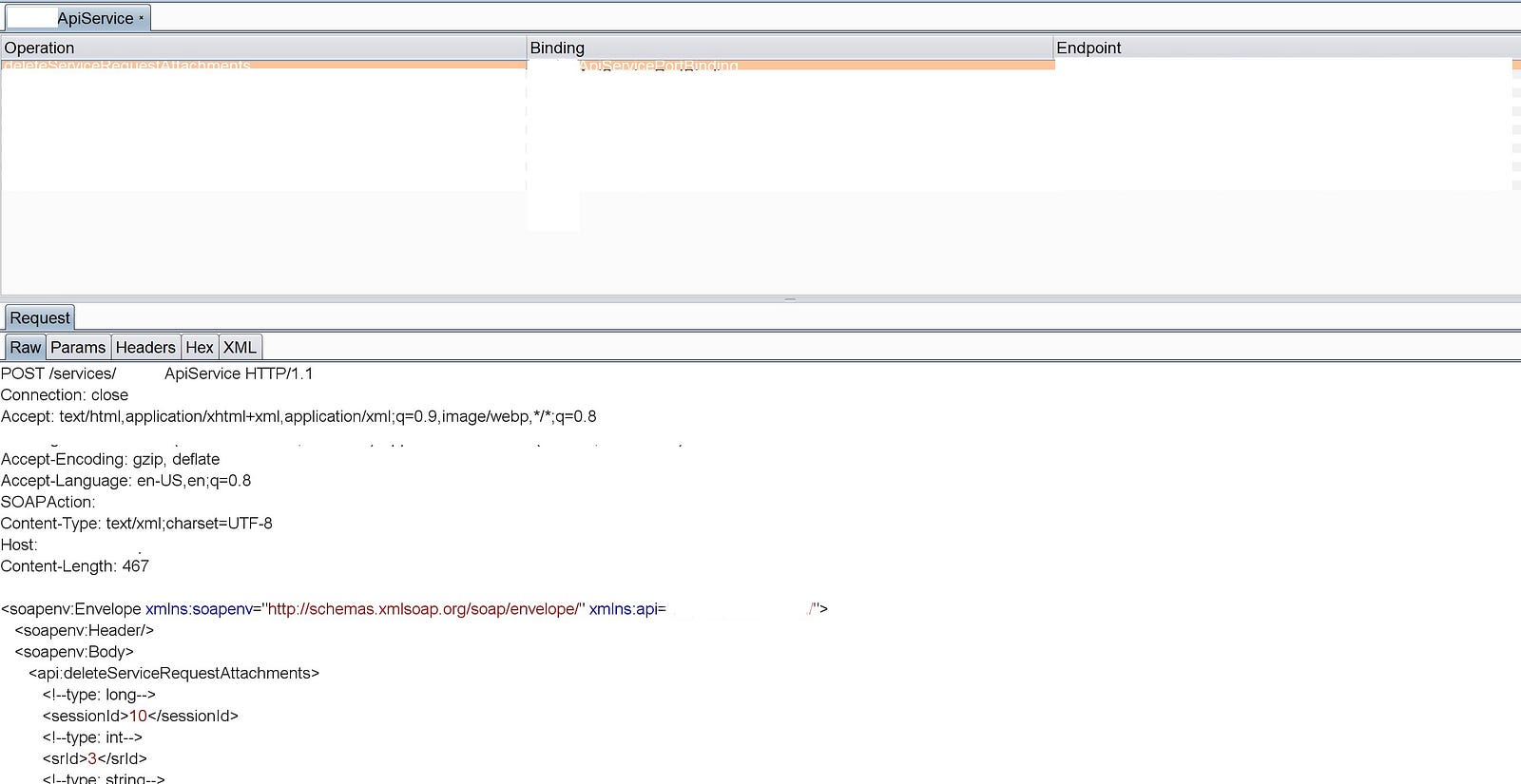Click the <soapenv:Header/> line
The height and width of the screenshot is (784, 1521).
tap(85, 630)
